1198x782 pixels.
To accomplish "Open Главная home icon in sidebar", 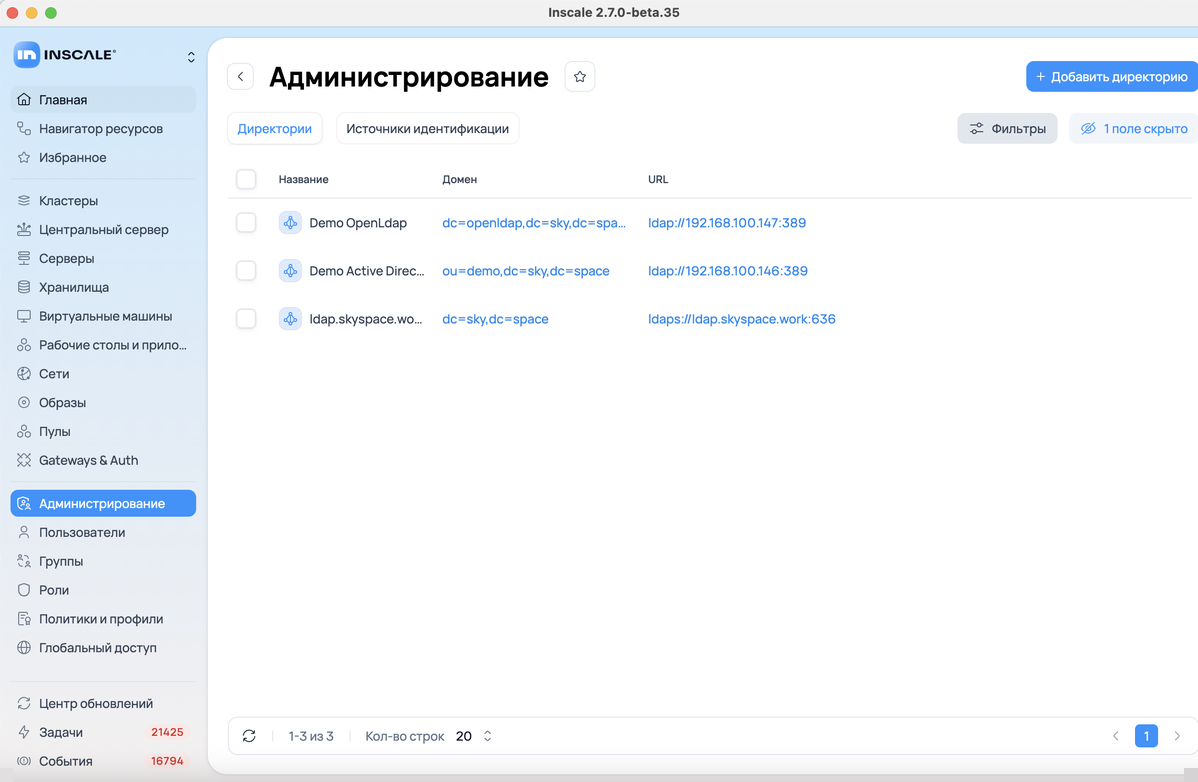I will tap(24, 99).
